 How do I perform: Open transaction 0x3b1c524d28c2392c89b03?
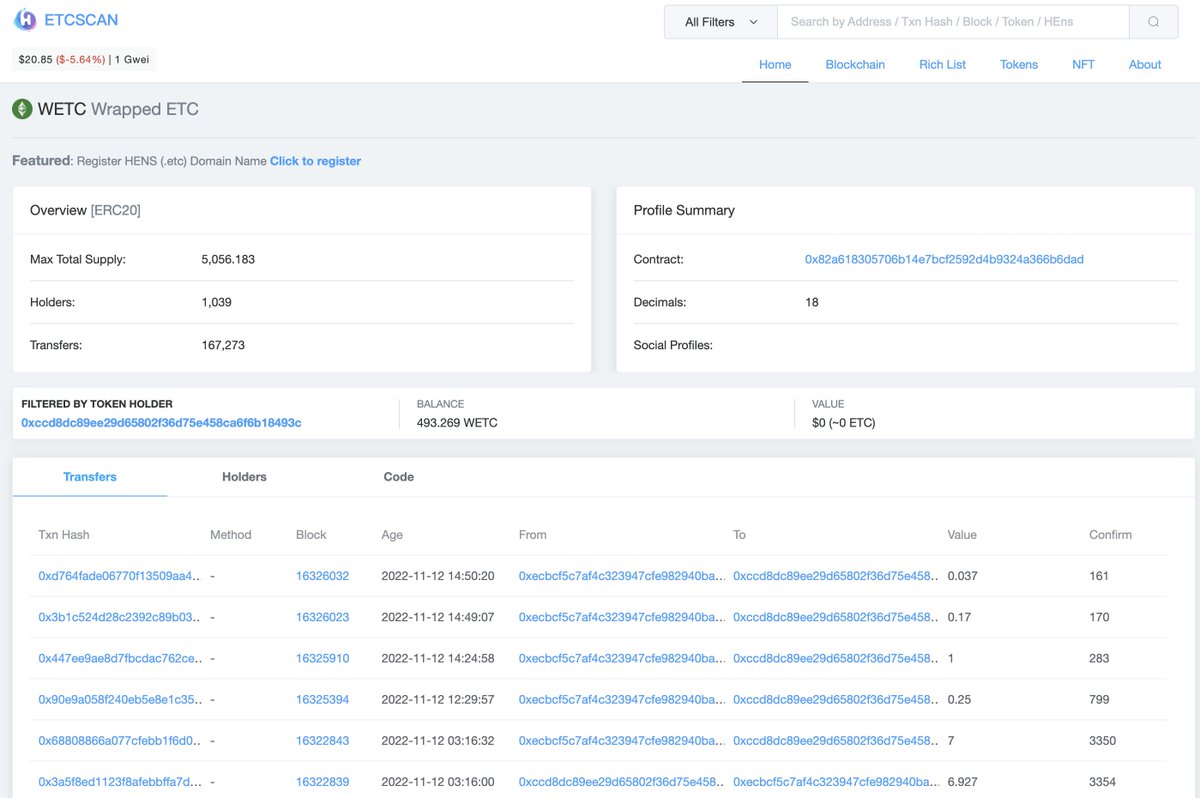(120, 617)
